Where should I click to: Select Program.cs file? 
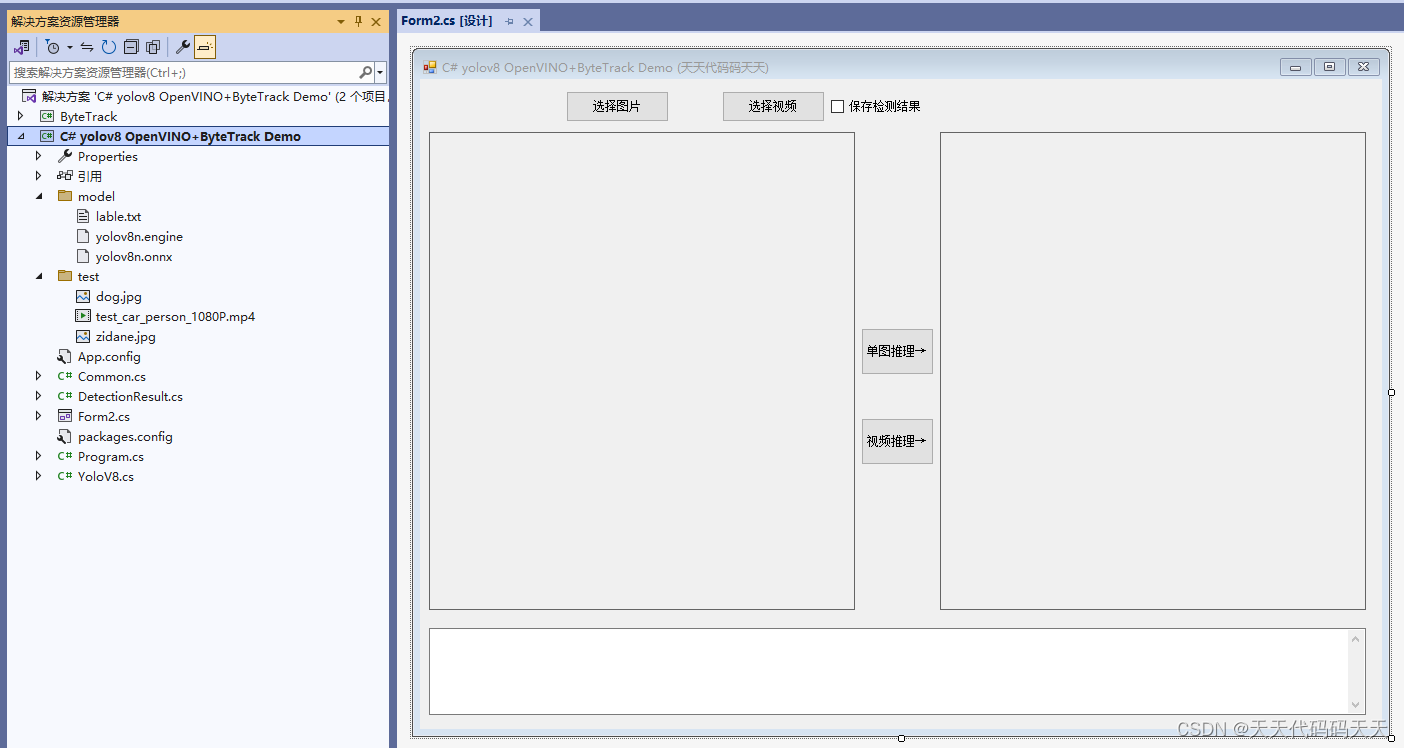(111, 456)
